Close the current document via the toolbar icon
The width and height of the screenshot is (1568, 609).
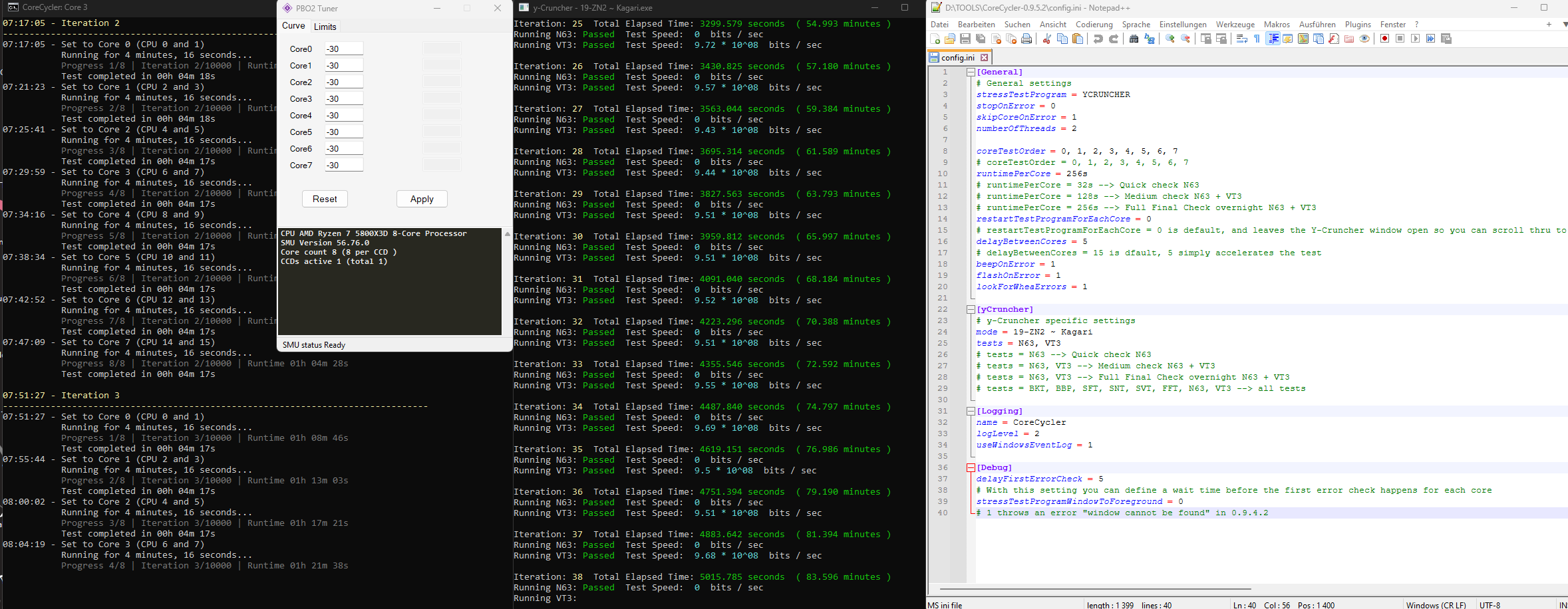pyautogui.click(x=996, y=39)
